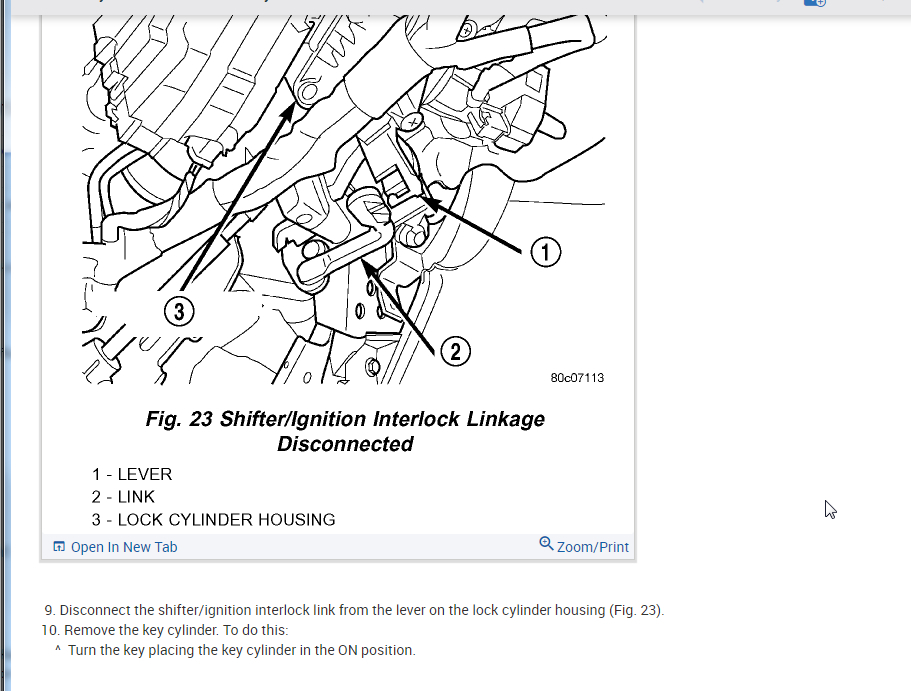Viewport: 911px width, 691px height.
Task: Click the Zoom/Print magnifier icon
Action: point(546,543)
